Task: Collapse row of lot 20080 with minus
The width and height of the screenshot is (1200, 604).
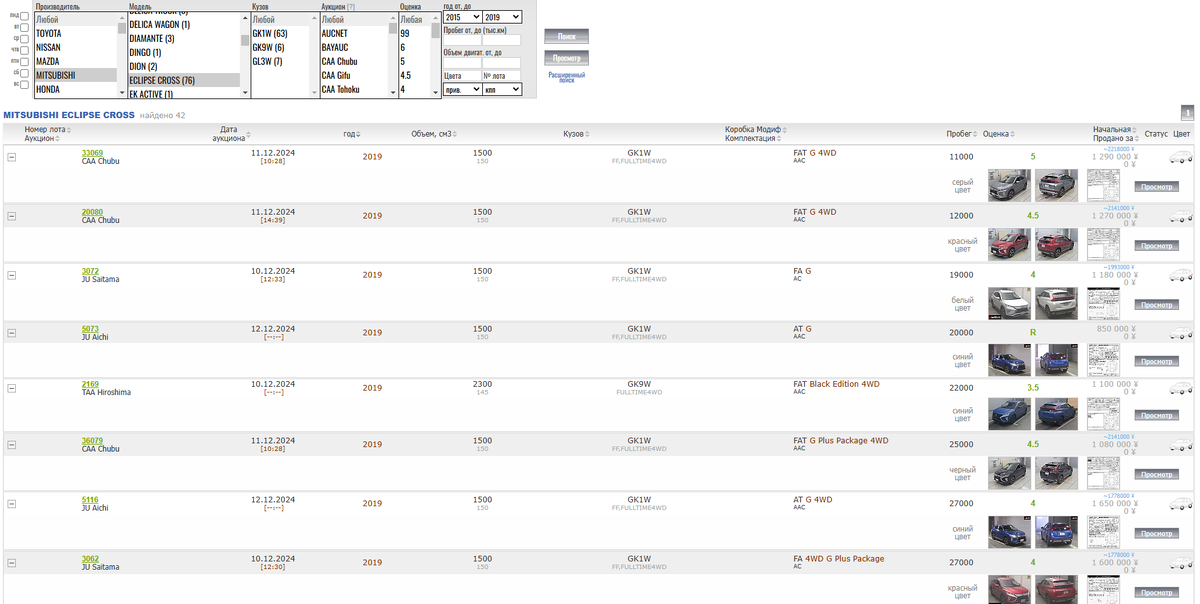Action: pyautogui.click(x=12, y=216)
